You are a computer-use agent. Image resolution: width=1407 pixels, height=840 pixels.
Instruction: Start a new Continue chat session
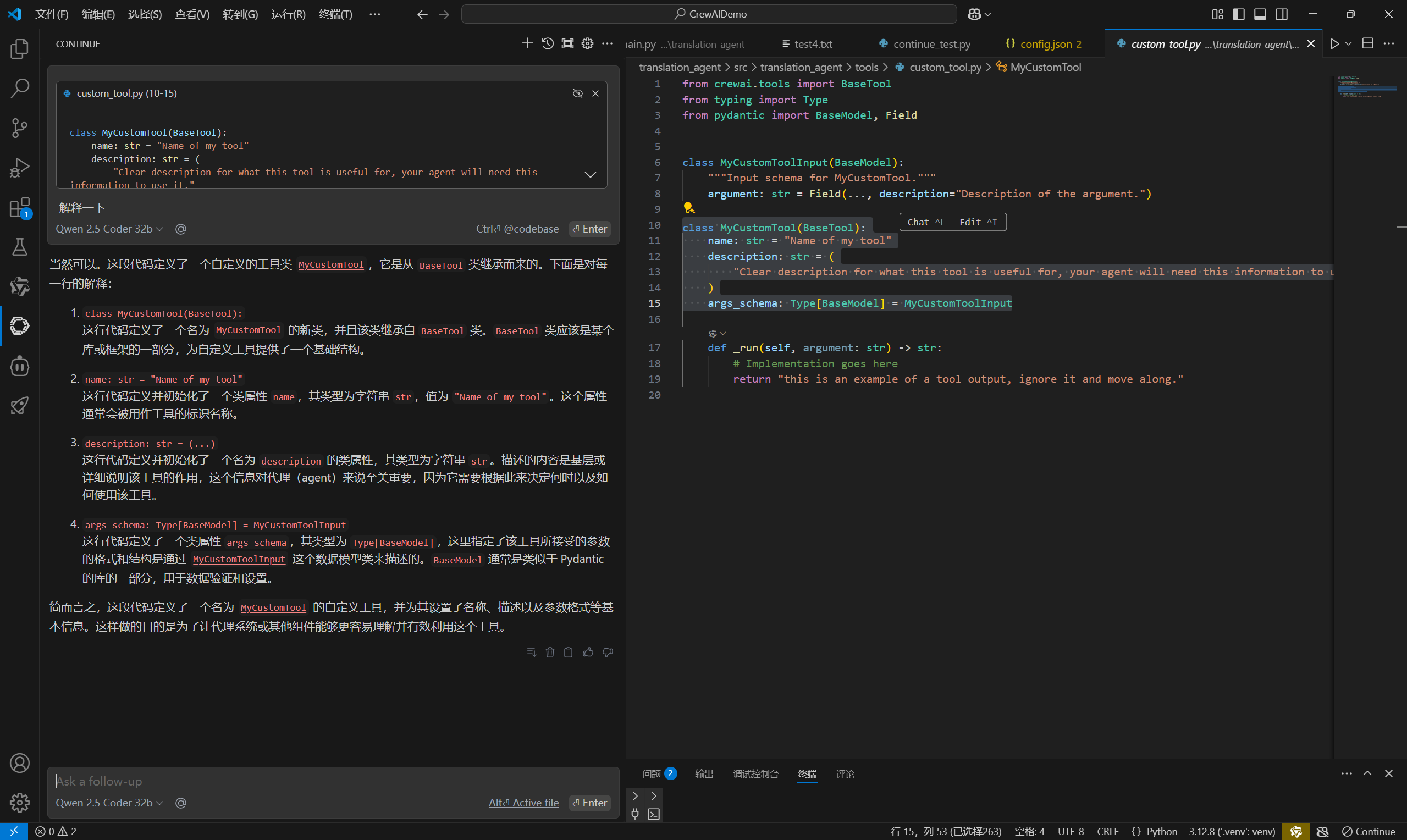point(527,43)
